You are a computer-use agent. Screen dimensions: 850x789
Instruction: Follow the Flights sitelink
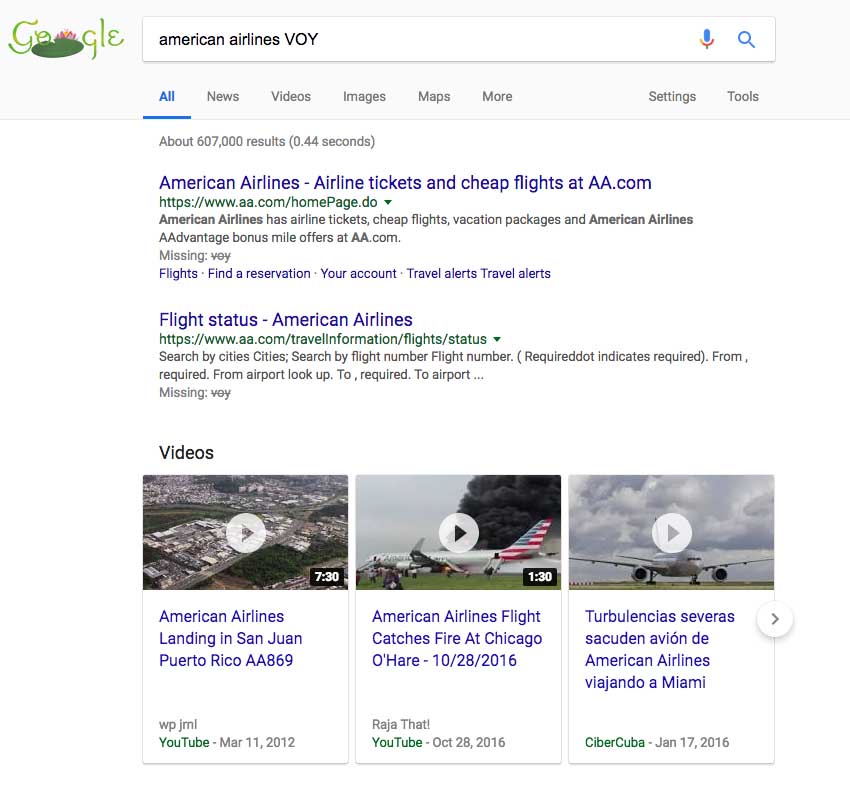(178, 274)
